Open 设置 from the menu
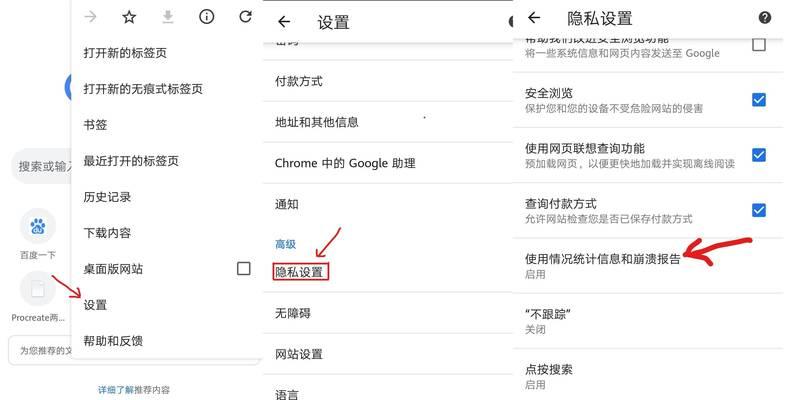The image size is (804, 400). point(95,305)
